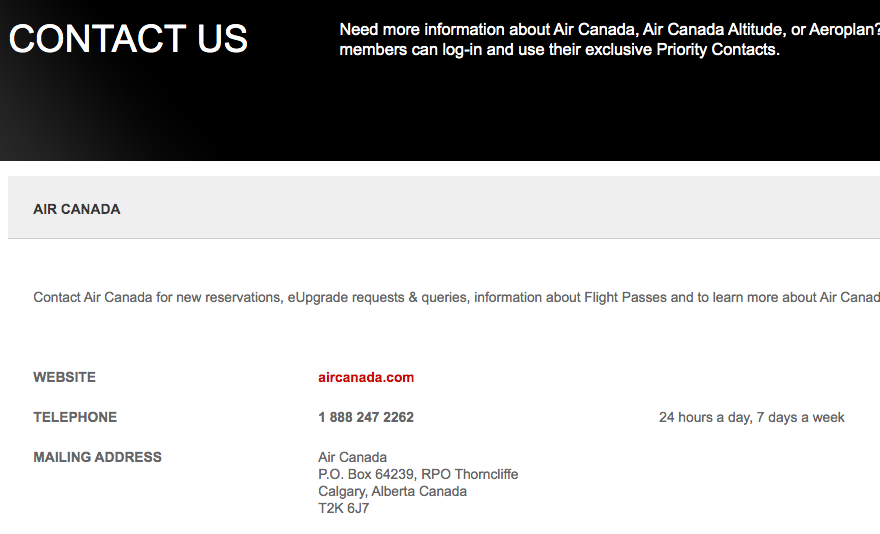Click the black header banner area below title

coord(440,112)
